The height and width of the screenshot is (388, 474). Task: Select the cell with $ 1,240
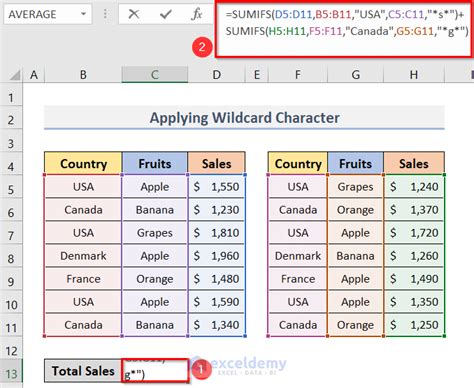(414, 187)
